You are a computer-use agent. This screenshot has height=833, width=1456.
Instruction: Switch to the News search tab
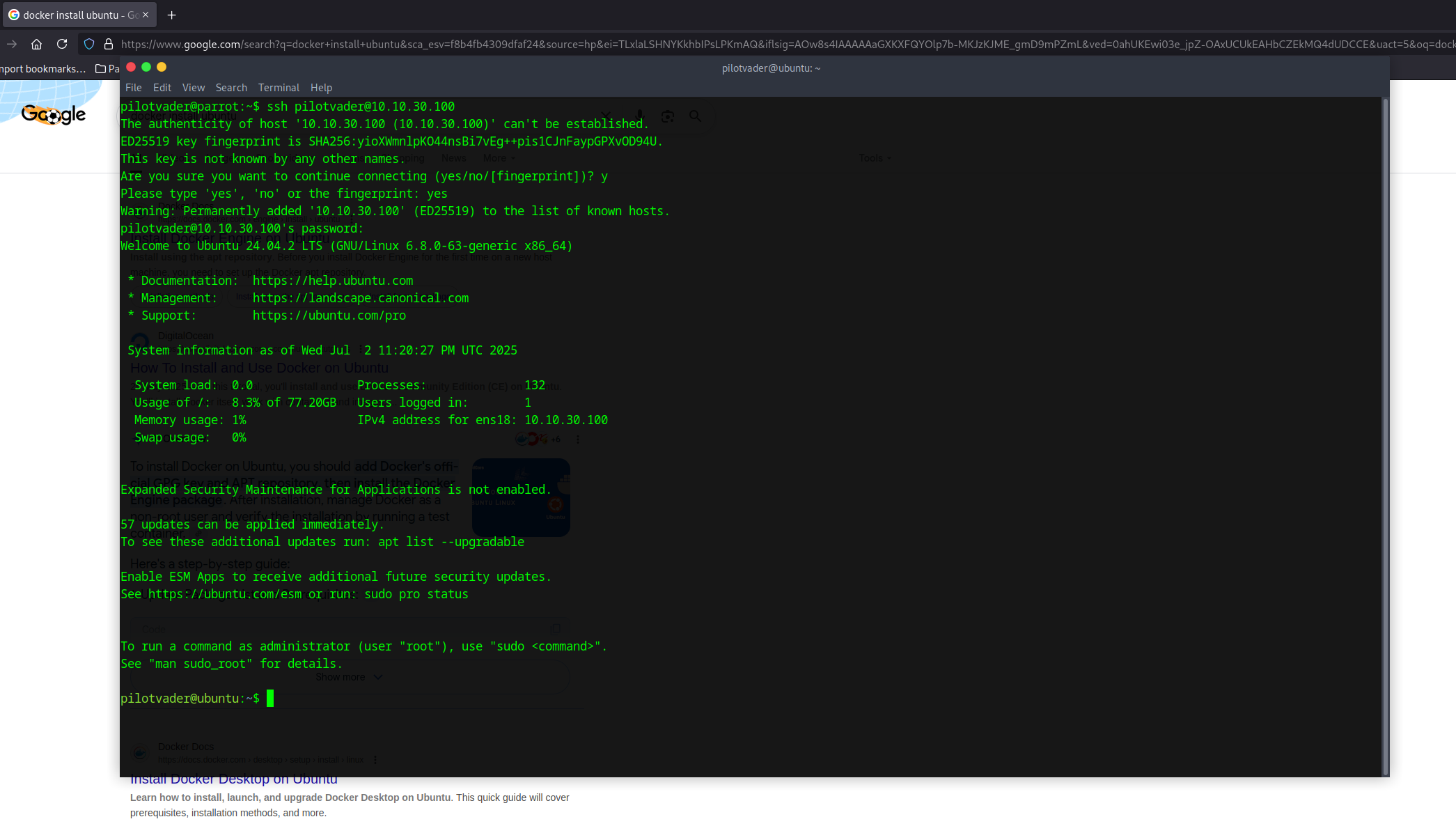tap(453, 158)
